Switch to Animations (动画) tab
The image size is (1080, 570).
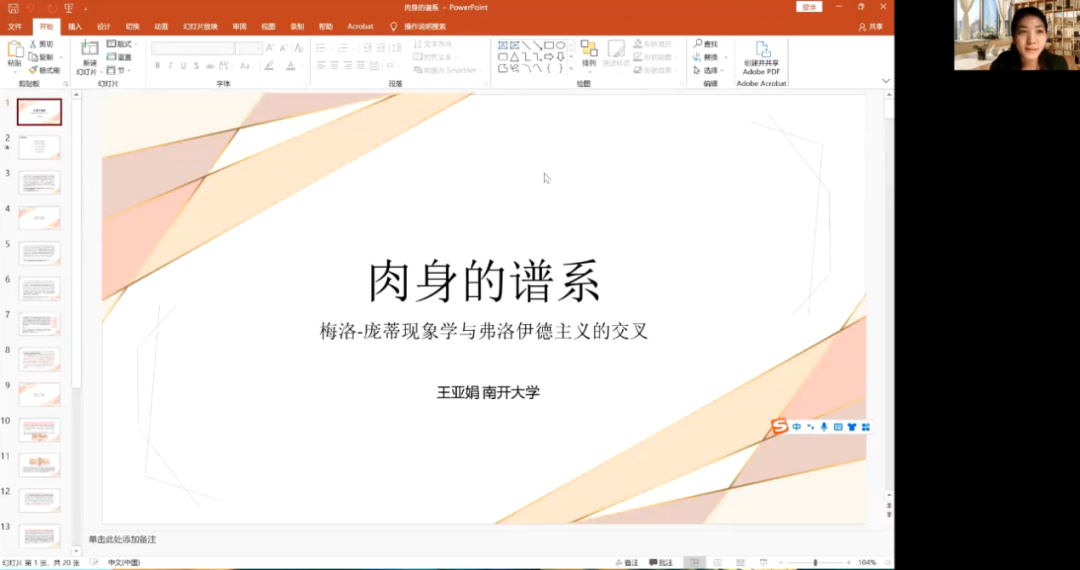[160, 27]
